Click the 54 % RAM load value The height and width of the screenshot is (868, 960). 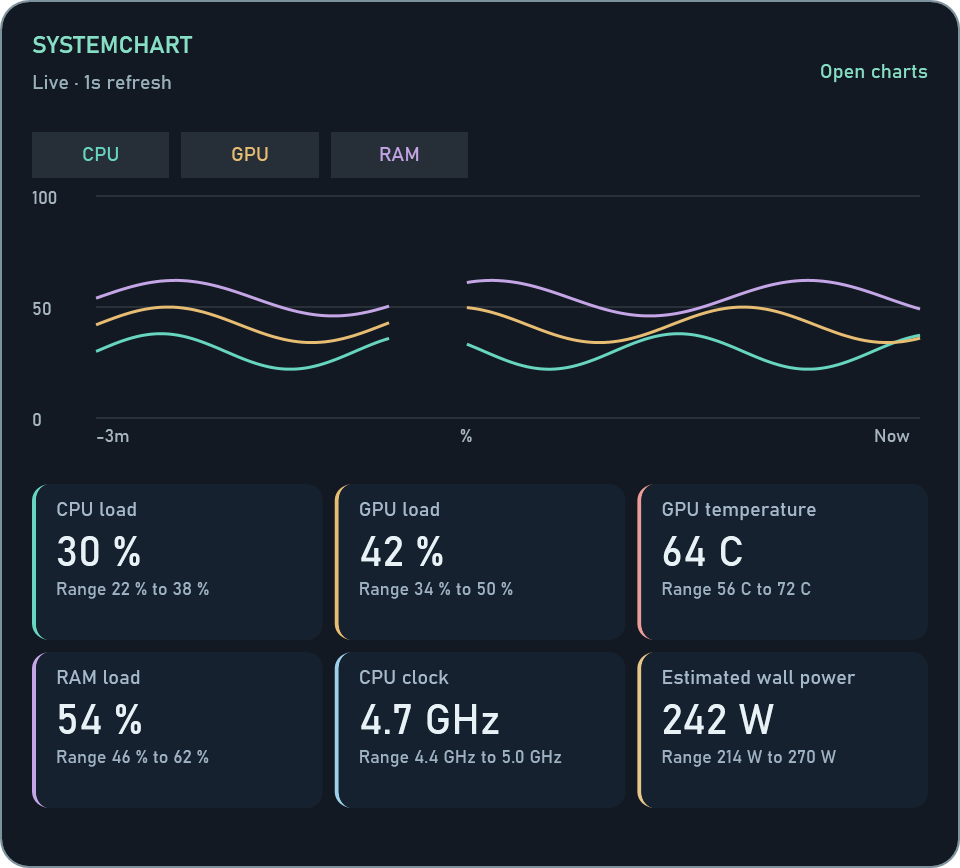(99, 719)
